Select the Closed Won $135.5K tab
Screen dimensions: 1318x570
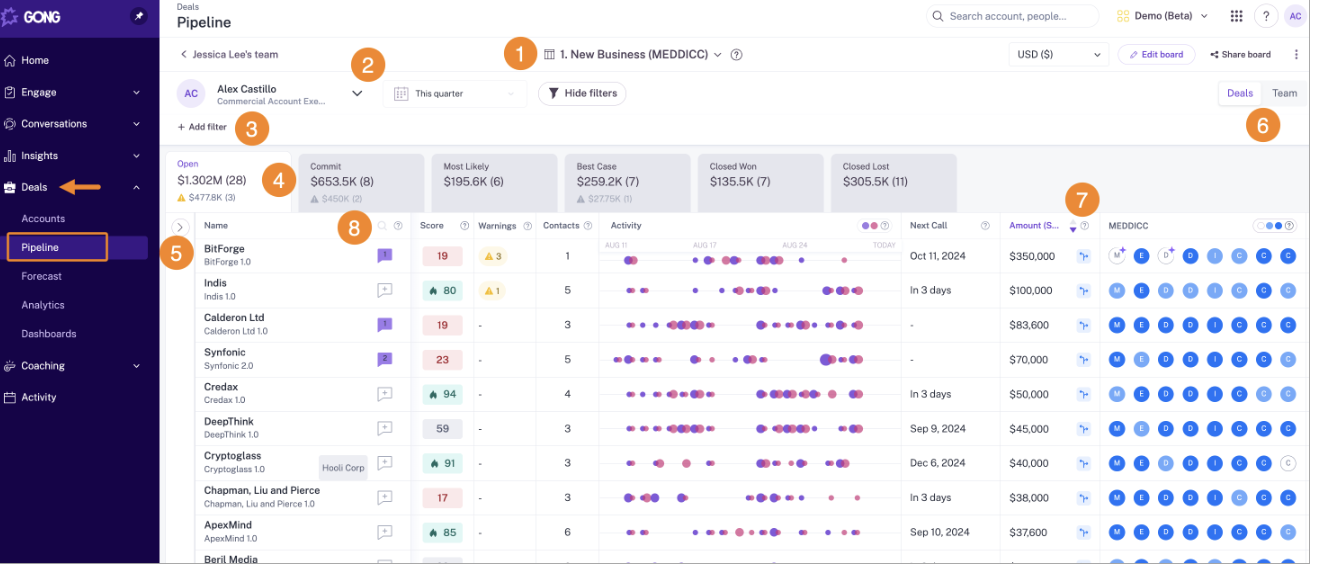click(760, 182)
